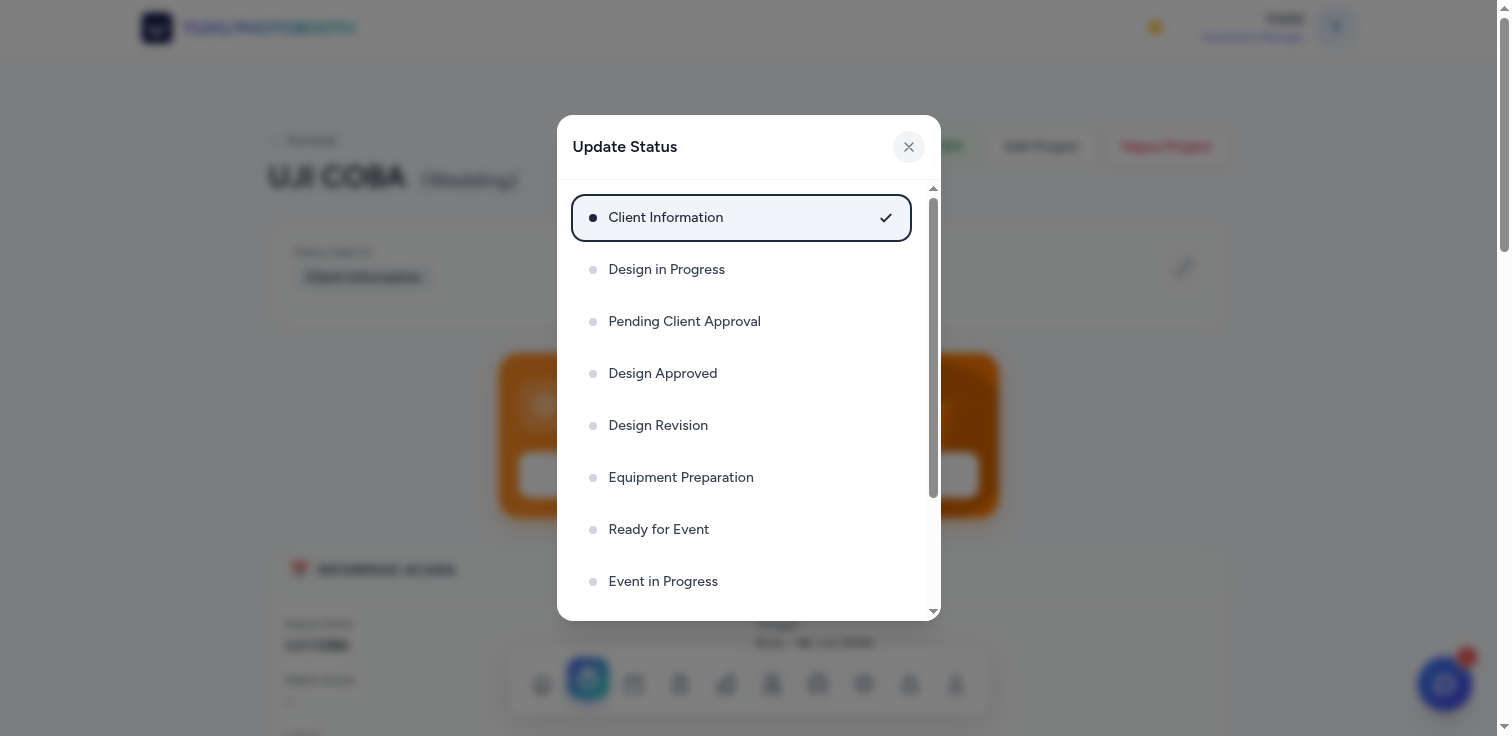
Task: Click the checkmark on Client Information
Action: click(x=885, y=218)
